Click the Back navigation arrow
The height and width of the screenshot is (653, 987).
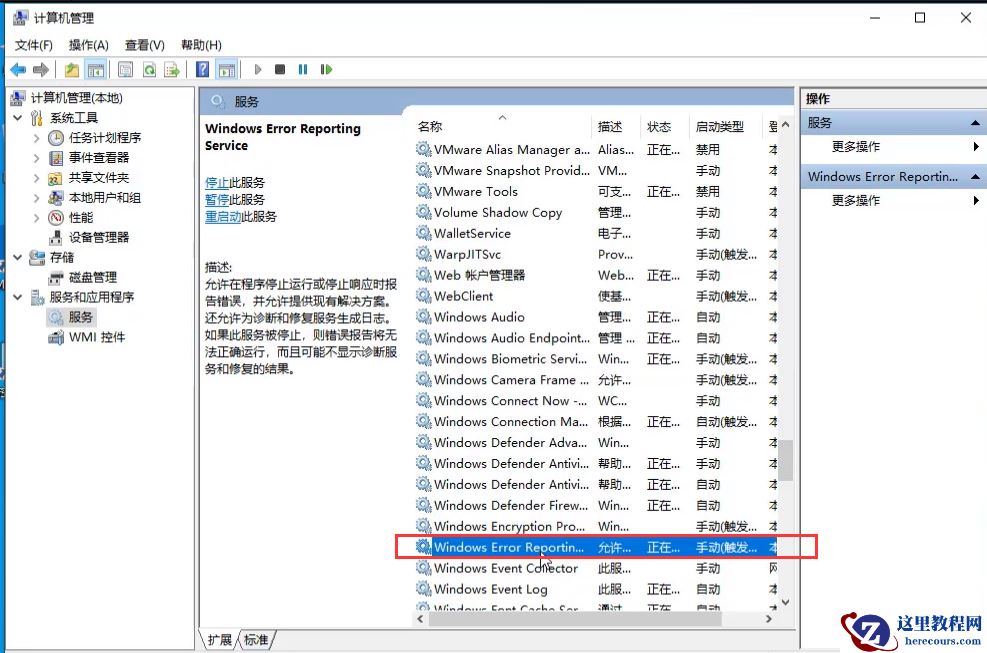(x=18, y=69)
